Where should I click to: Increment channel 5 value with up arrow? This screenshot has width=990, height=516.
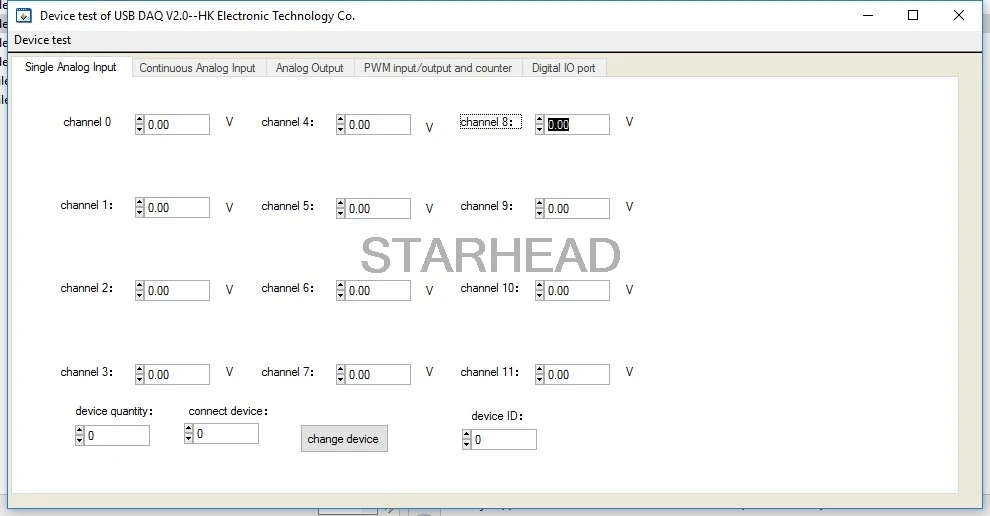point(340,203)
